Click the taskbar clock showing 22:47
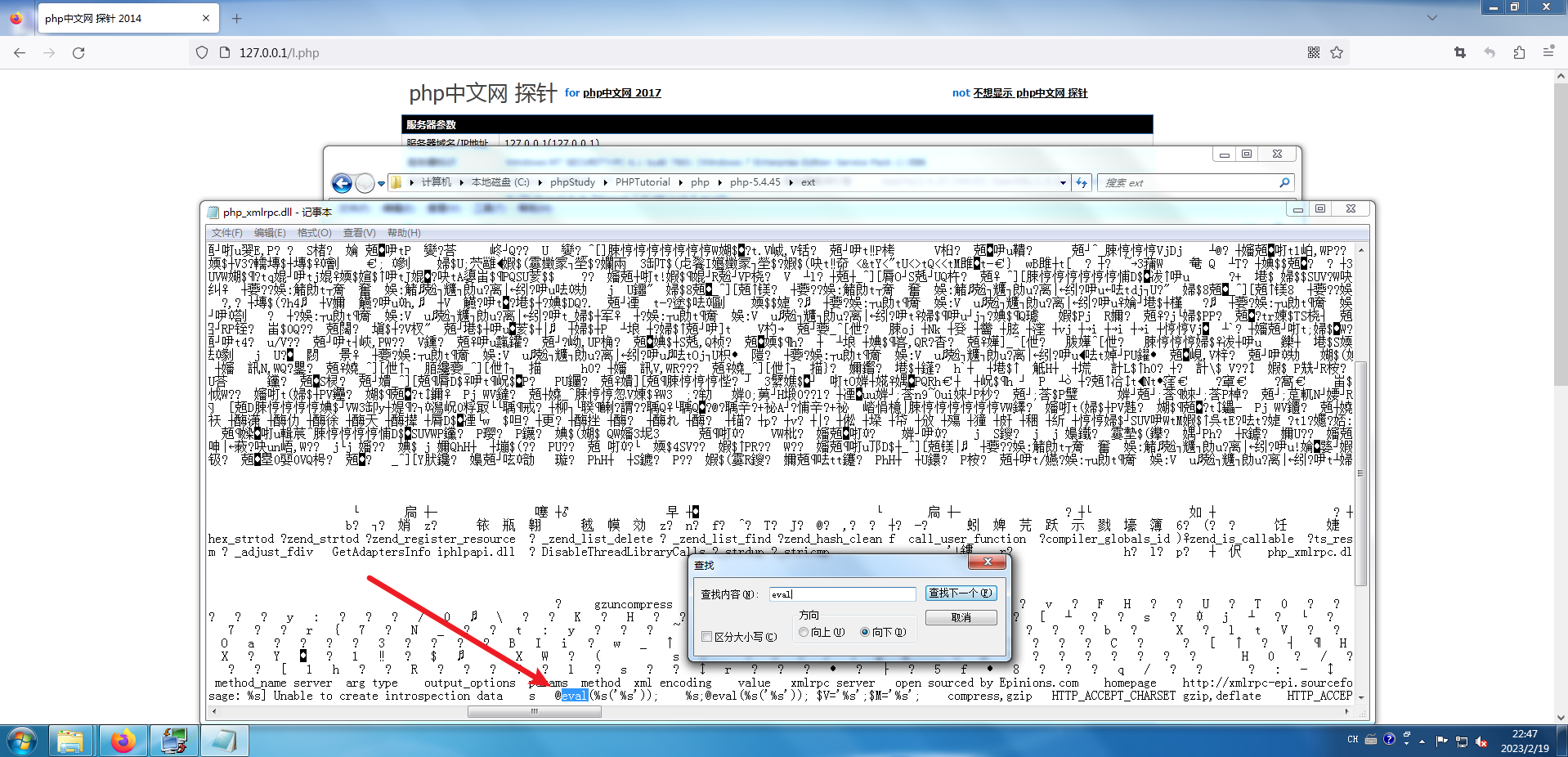The image size is (1568, 757). [x=1525, y=741]
